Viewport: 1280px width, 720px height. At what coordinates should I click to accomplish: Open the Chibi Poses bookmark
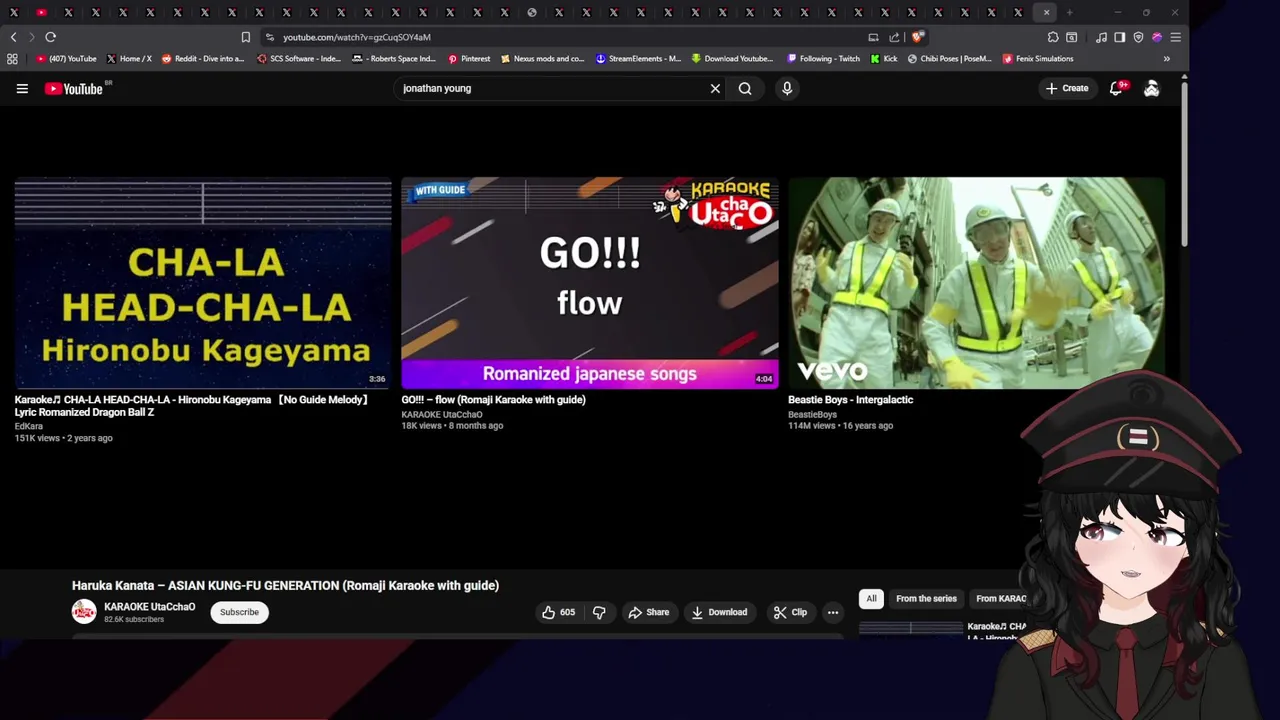(x=949, y=59)
